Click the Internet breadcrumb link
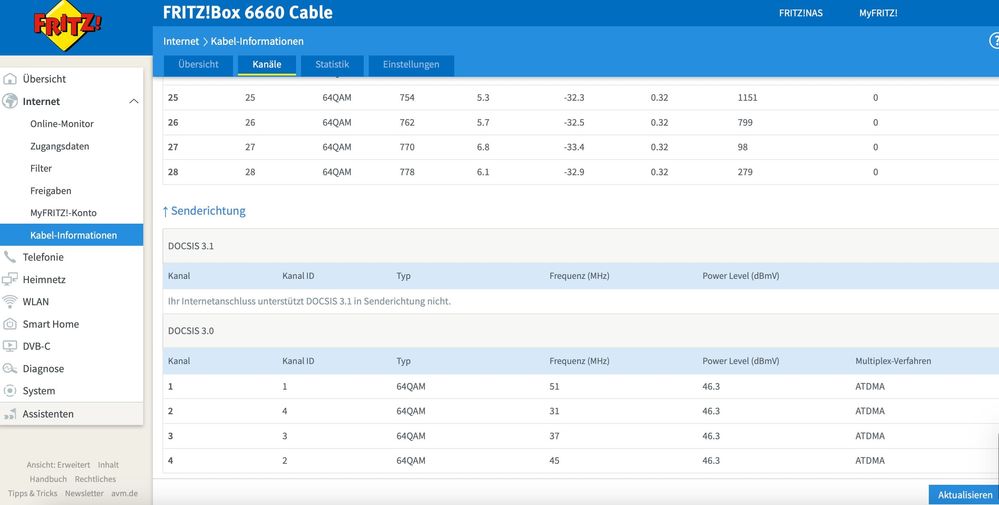The image size is (999, 505). point(181,41)
